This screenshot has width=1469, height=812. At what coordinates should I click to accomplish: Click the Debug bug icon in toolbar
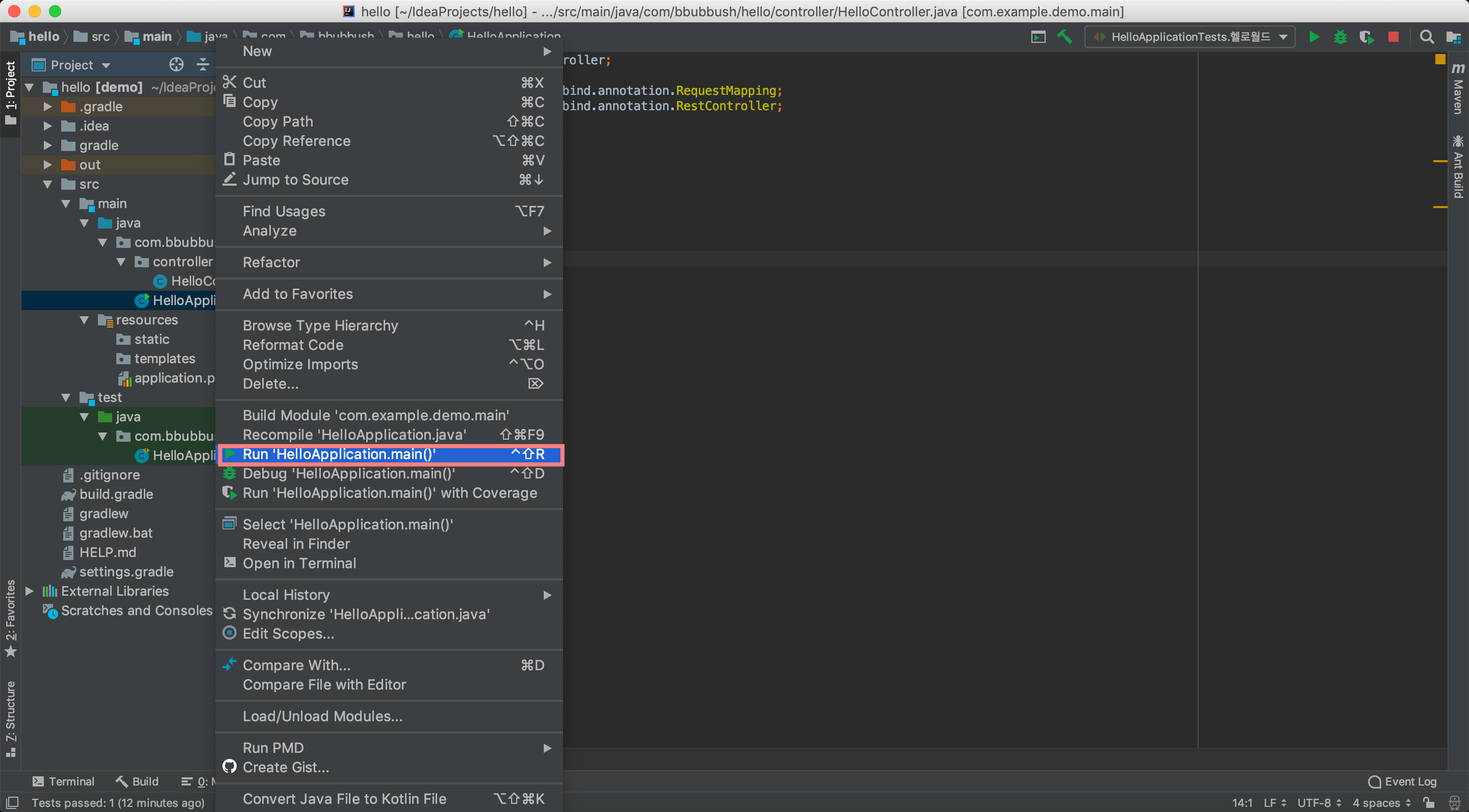click(x=1340, y=37)
